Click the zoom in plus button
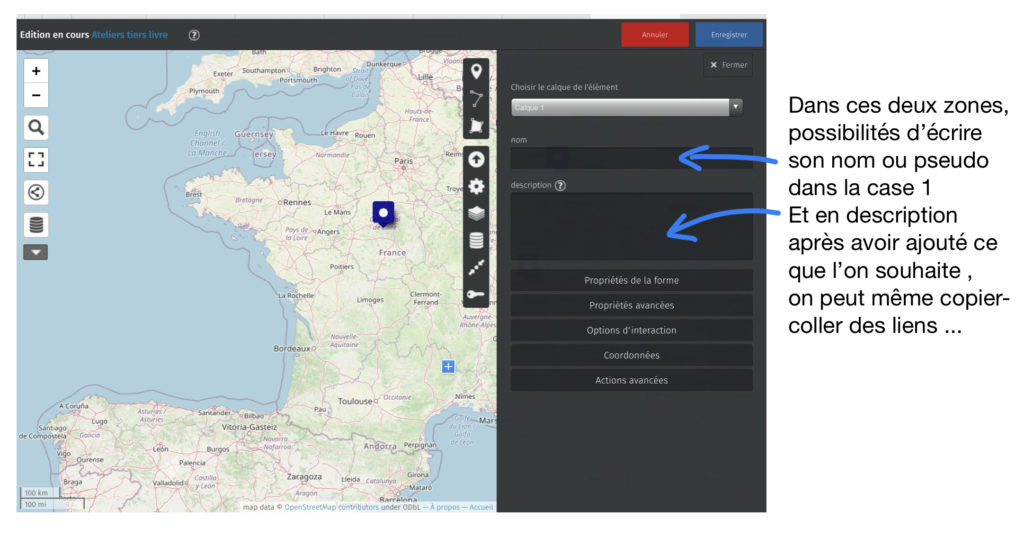1024x555 pixels. 36,72
